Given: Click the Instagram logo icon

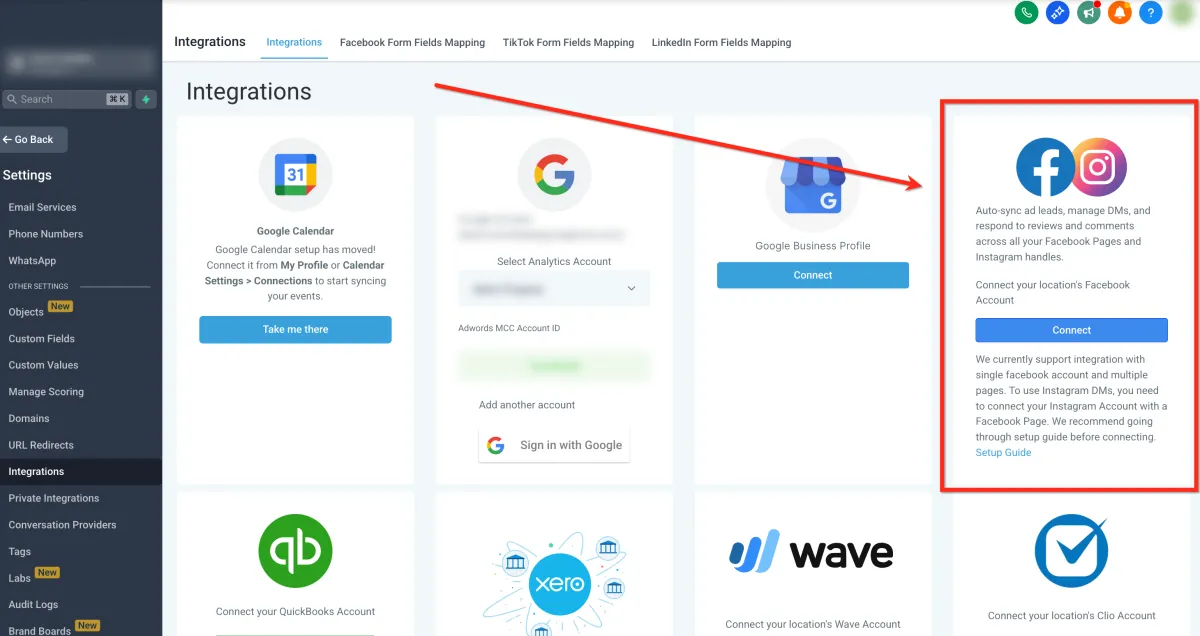Looking at the screenshot, I should point(1098,167).
